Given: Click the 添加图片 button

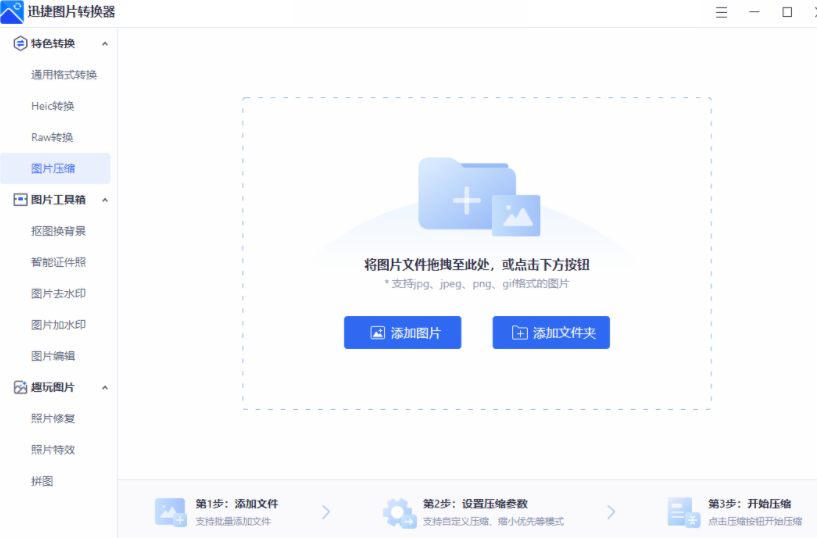Looking at the screenshot, I should pos(402,332).
